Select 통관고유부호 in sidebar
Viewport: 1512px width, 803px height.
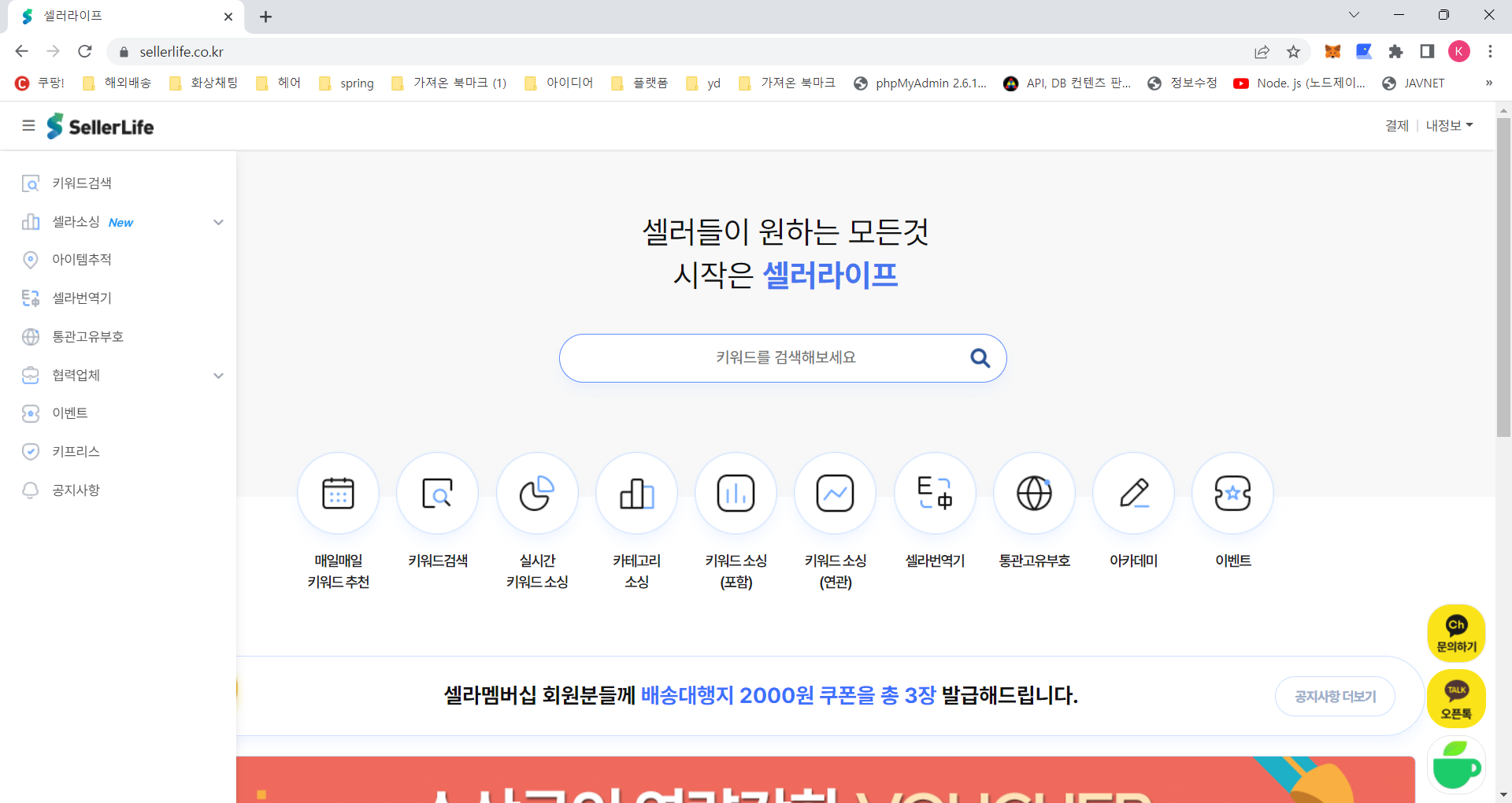pyautogui.click(x=87, y=337)
